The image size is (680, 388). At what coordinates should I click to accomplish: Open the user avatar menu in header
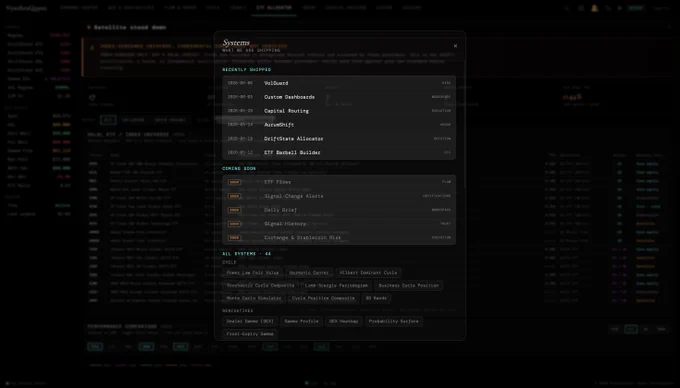pos(595,8)
